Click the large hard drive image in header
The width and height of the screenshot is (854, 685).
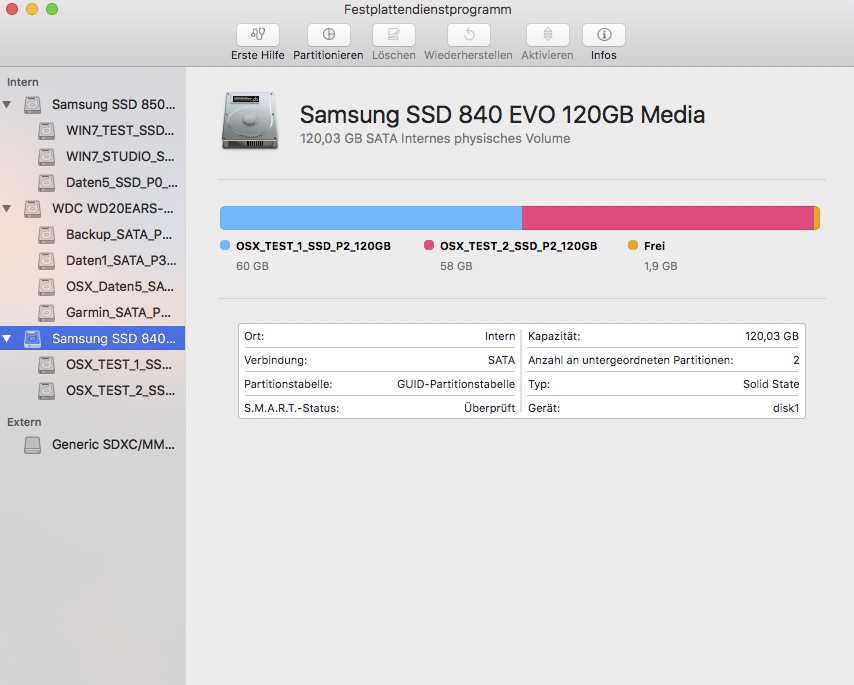(250, 120)
